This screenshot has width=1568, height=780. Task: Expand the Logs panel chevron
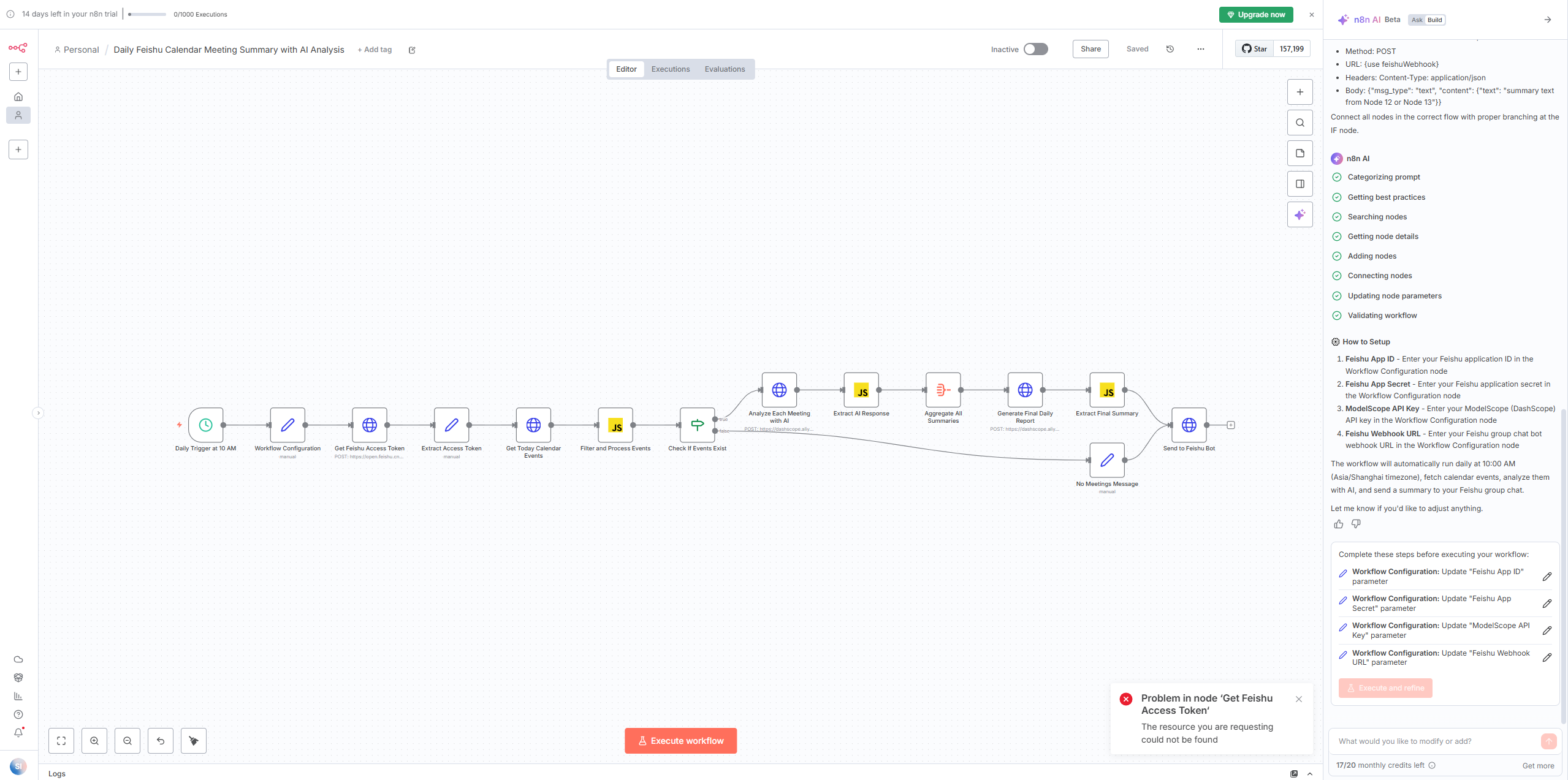click(1310, 774)
